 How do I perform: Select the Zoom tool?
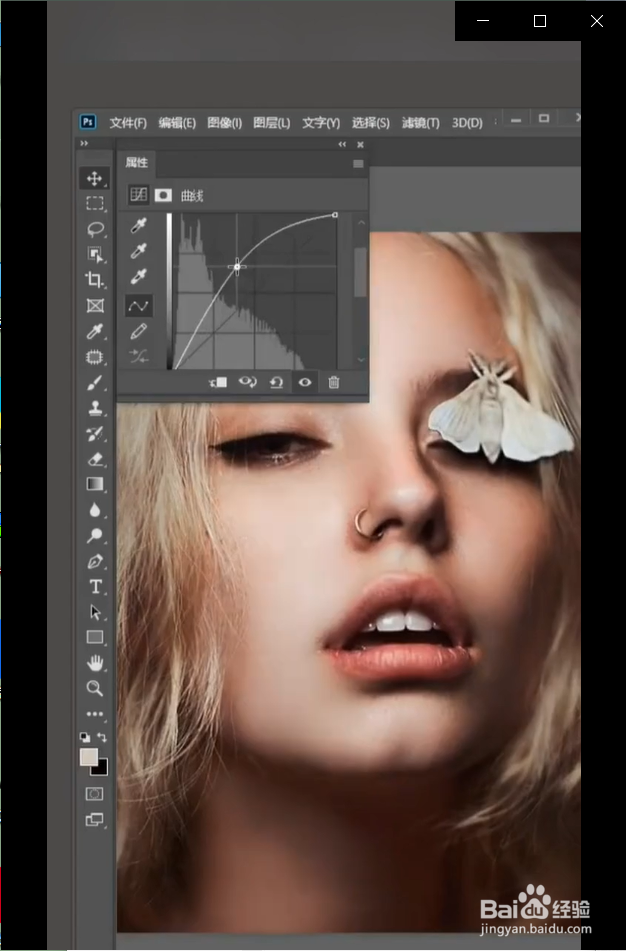pos(95,688)
